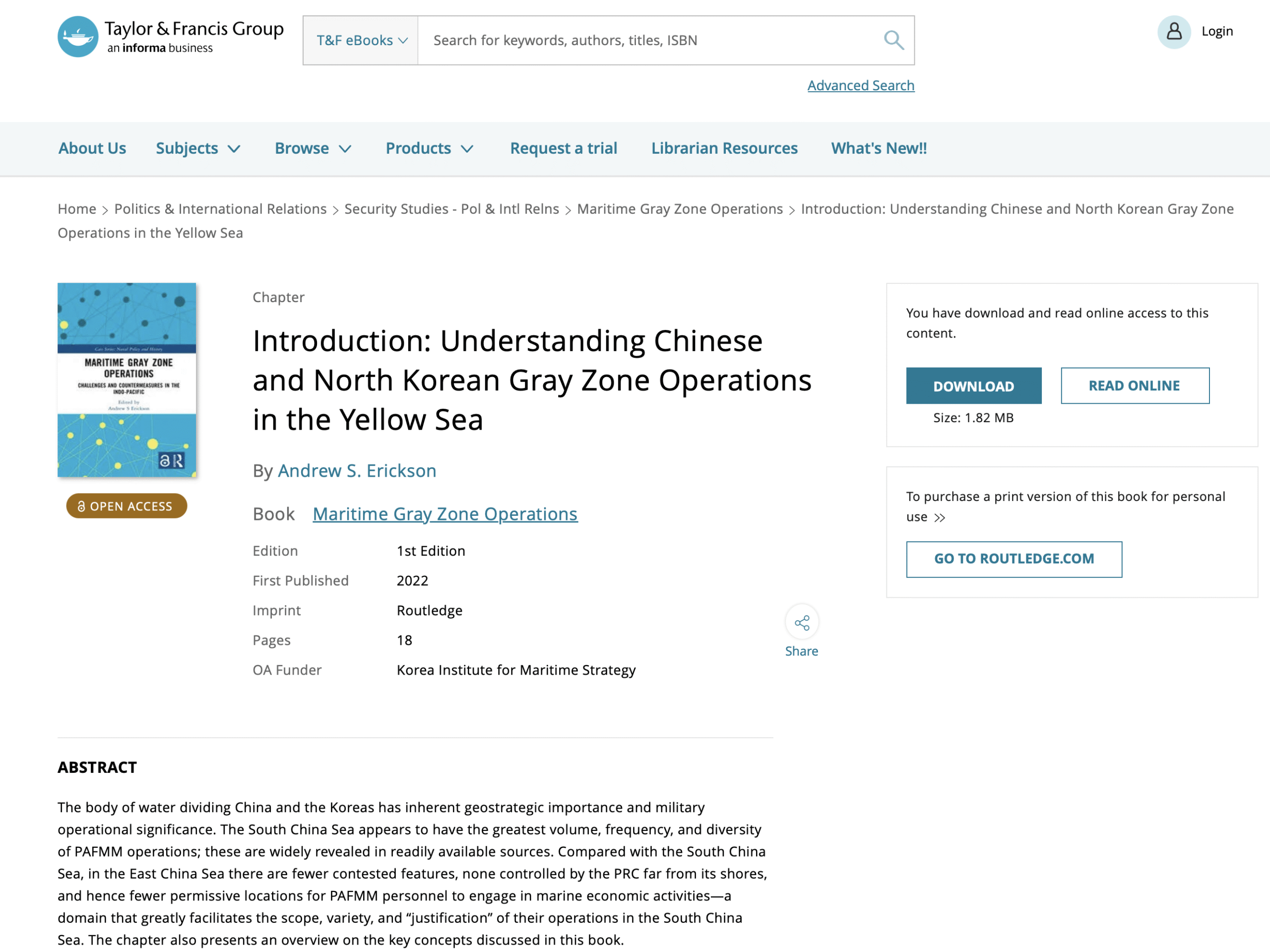Click the double-arrow icon beside 'use'
The width and height of the screenshot is (1270, 952).
[x=940, y=517]
